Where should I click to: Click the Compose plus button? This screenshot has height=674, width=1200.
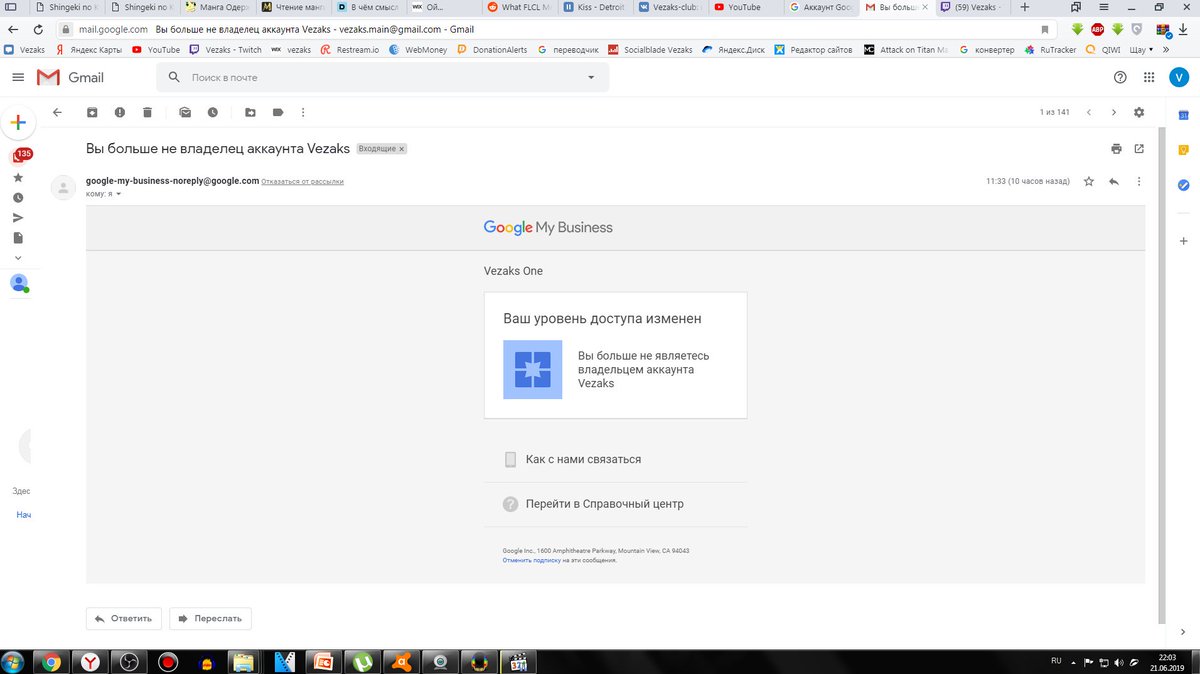pyautogui.click(x=18, y=122)
